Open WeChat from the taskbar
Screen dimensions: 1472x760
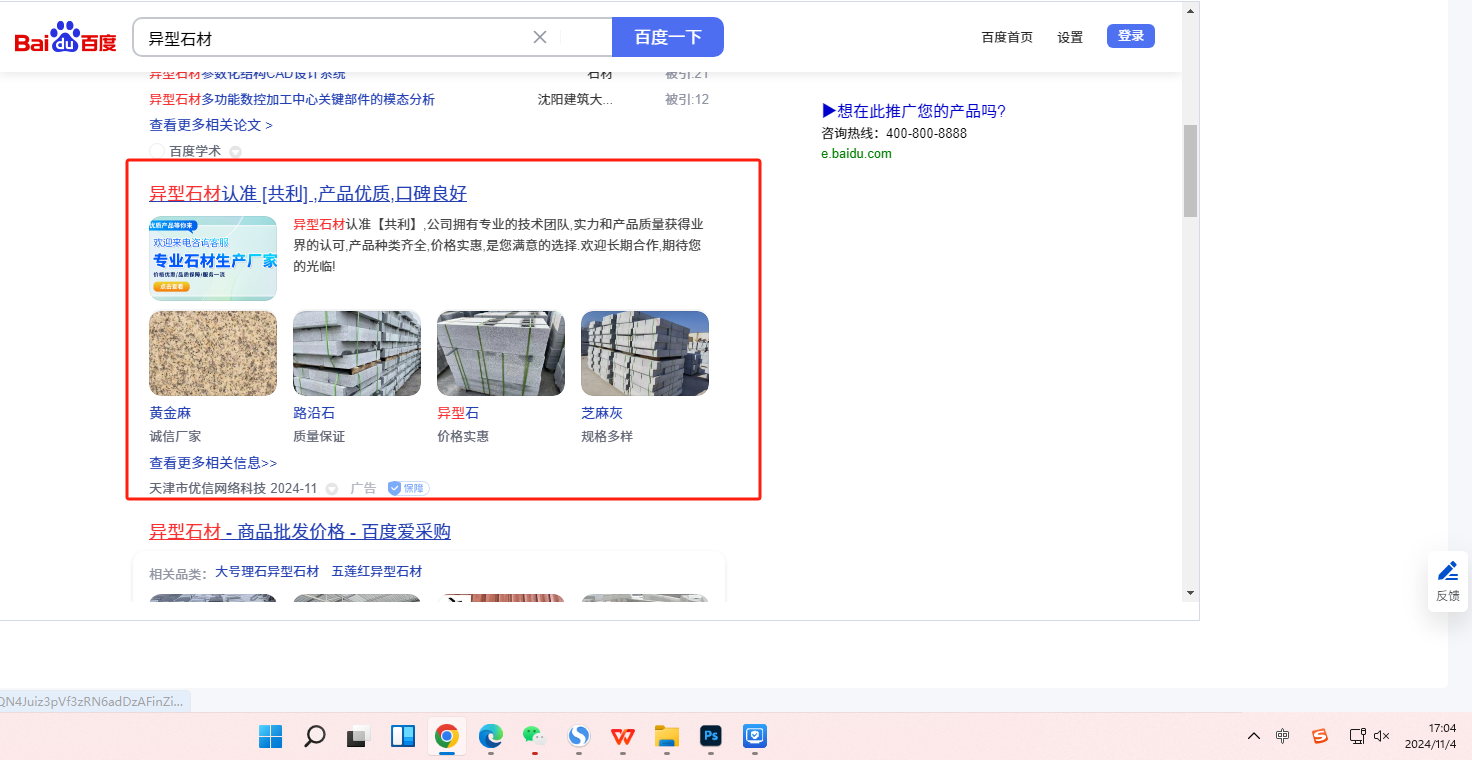pyautogui.click(x=534, y=737)
